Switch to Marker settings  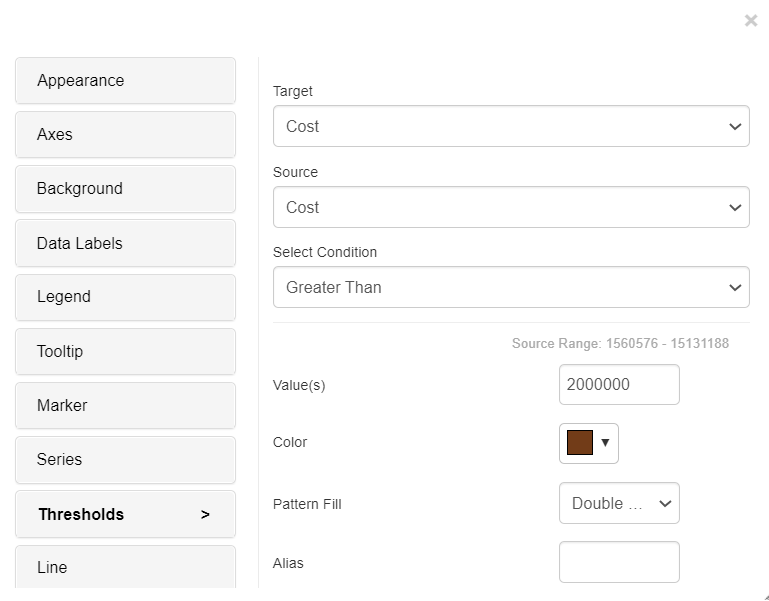click(126, 406)
